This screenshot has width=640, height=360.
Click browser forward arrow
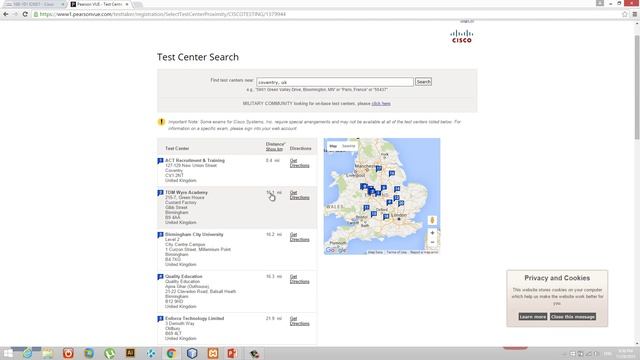click(x=15, y=14)
